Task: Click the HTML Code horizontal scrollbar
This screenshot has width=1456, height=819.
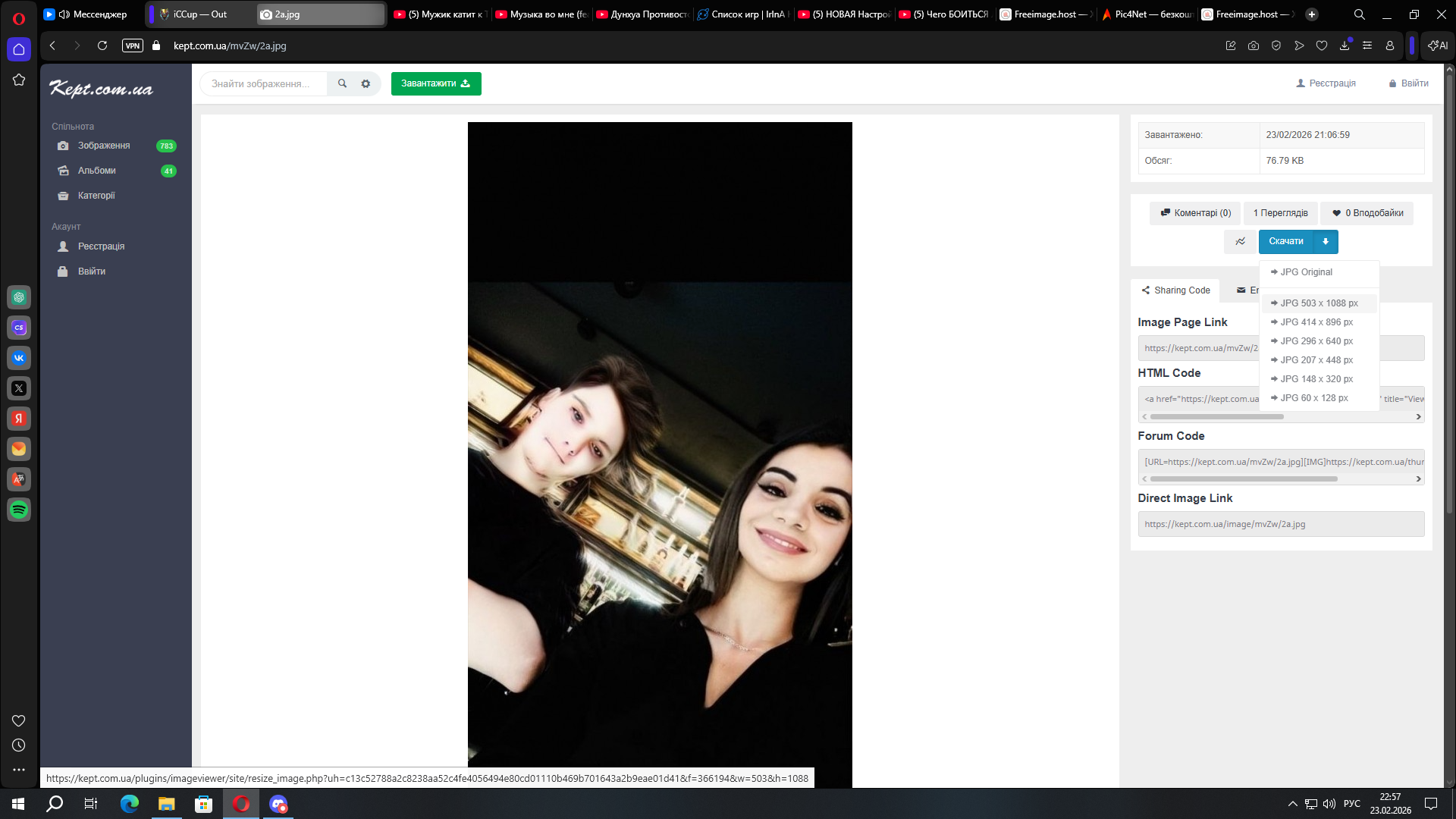Action: tap(1216, 416)
